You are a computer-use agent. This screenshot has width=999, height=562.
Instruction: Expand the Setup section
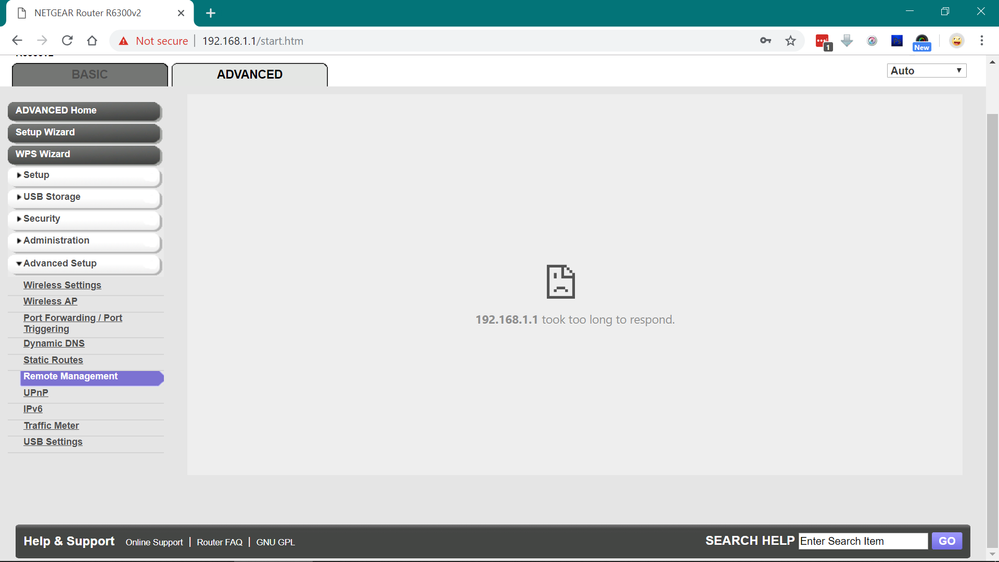click(x=84, y=175)
